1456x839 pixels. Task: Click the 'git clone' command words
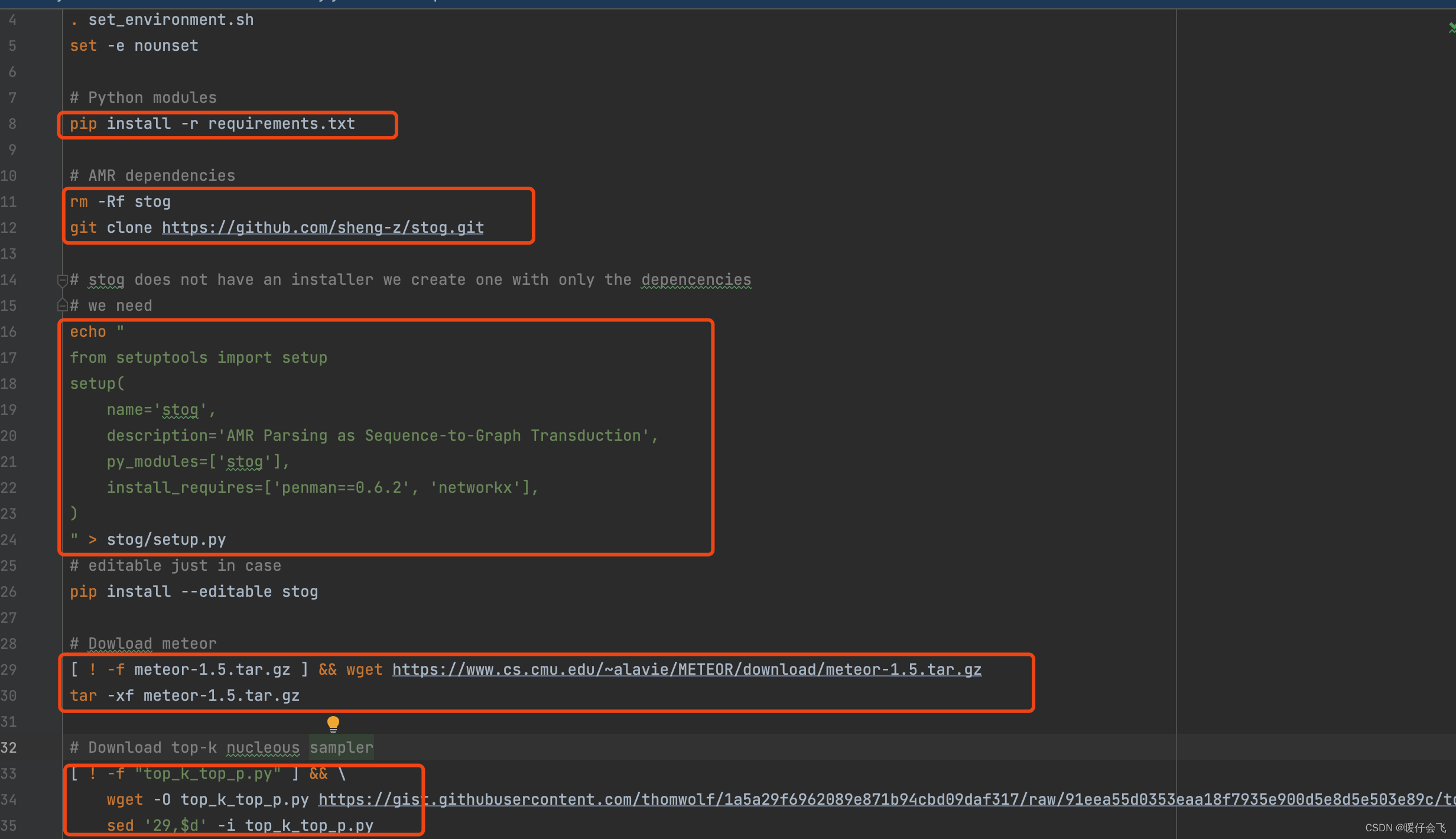pyautogui.click(x=111, y=227)
